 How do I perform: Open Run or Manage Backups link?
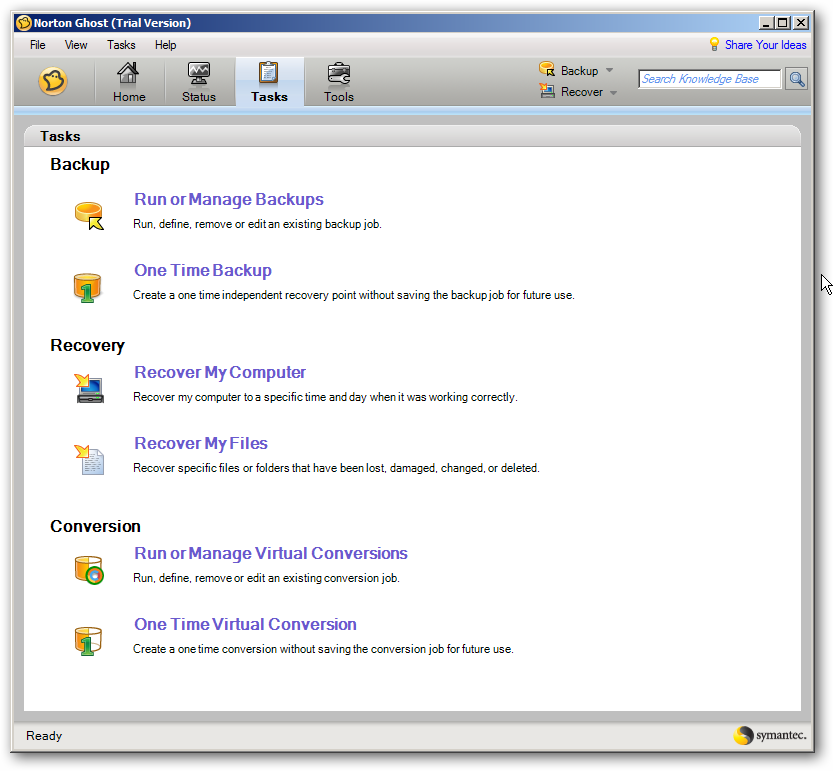click(x=228, y=199)
